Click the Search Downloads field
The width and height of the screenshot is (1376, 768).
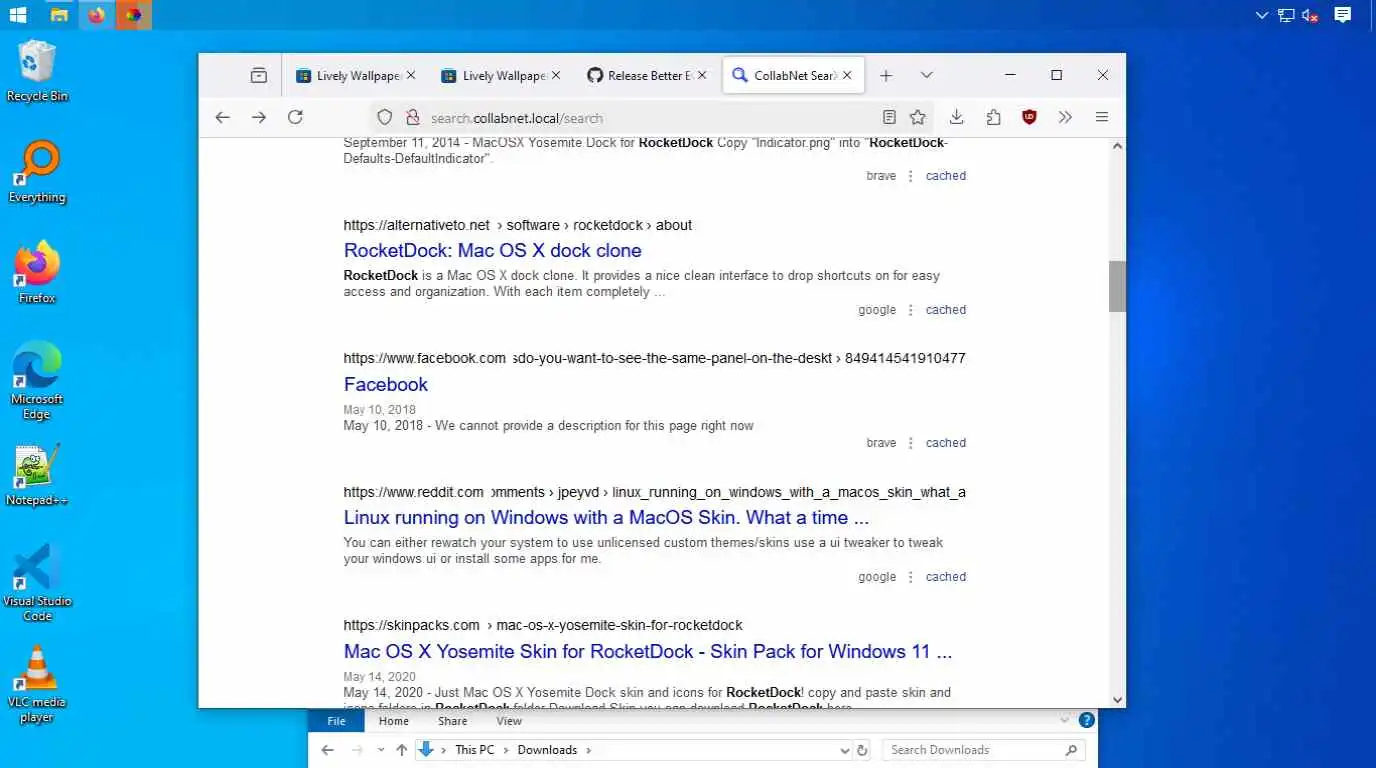pos(984,750)
